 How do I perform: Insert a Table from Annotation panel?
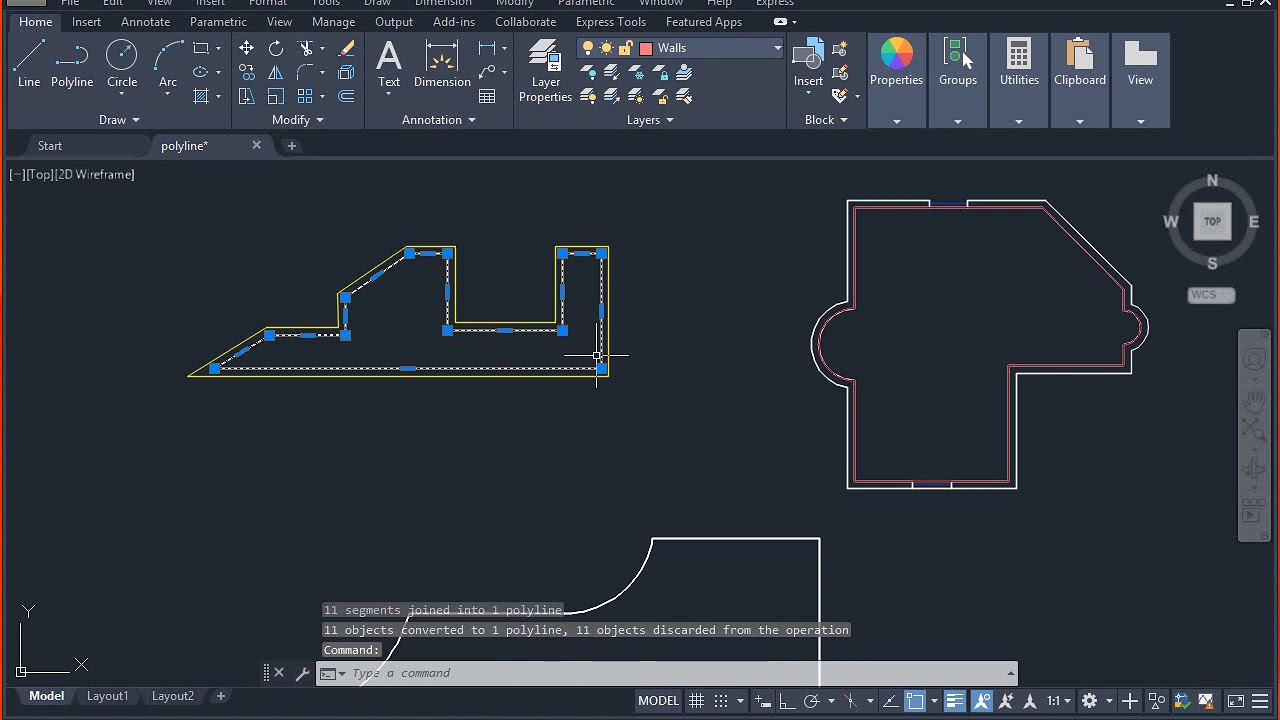(x=487, y=96)
